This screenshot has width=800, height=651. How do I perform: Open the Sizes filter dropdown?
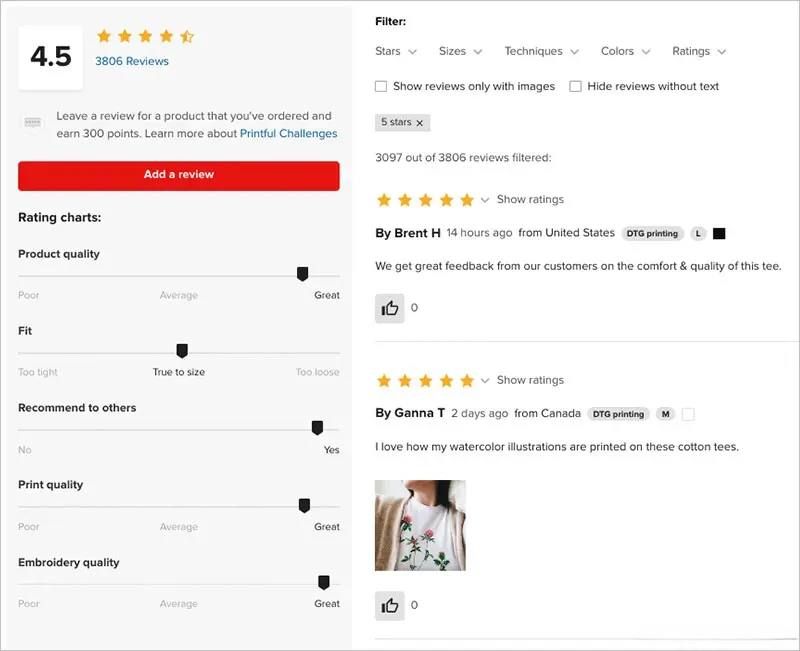pos(460,52)
